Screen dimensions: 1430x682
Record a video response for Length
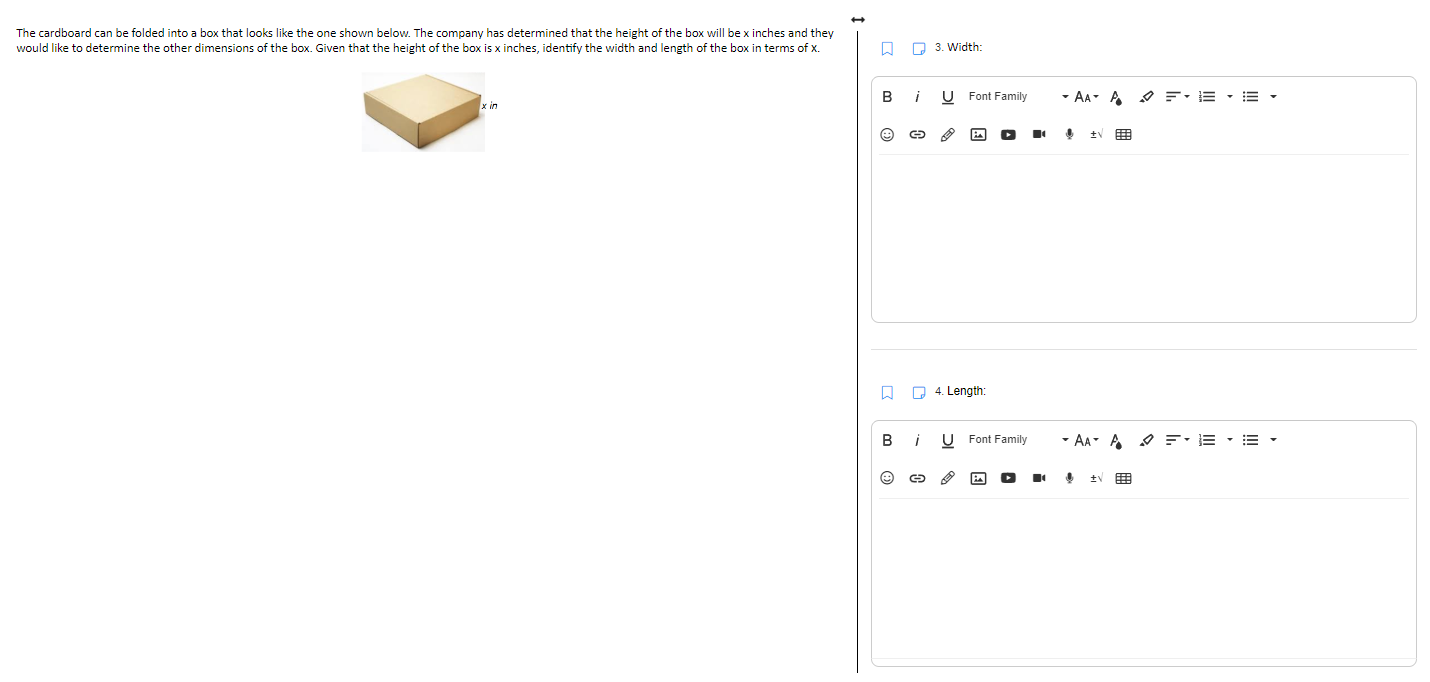pos(1038,478)
